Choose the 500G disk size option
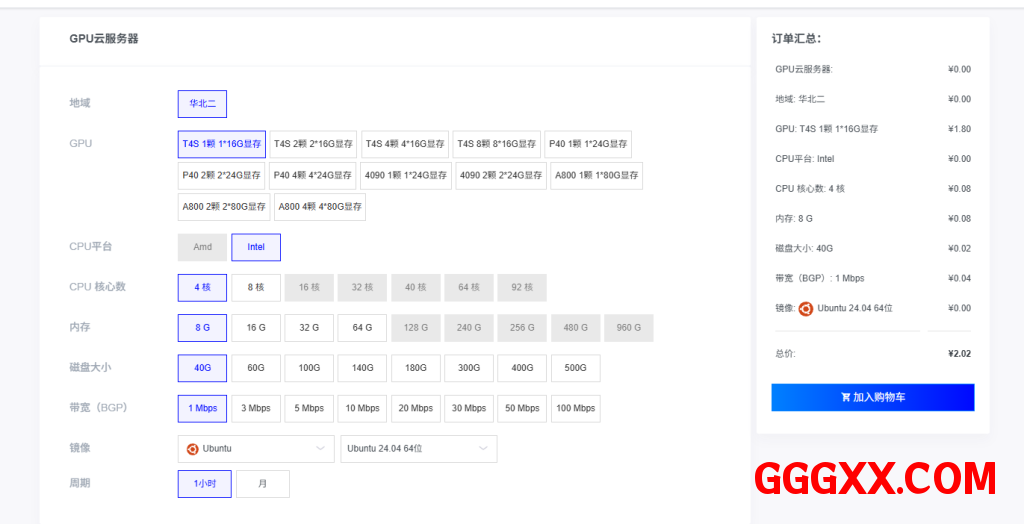Viewport: 1024px width, 524px height. tap(575, 368)
